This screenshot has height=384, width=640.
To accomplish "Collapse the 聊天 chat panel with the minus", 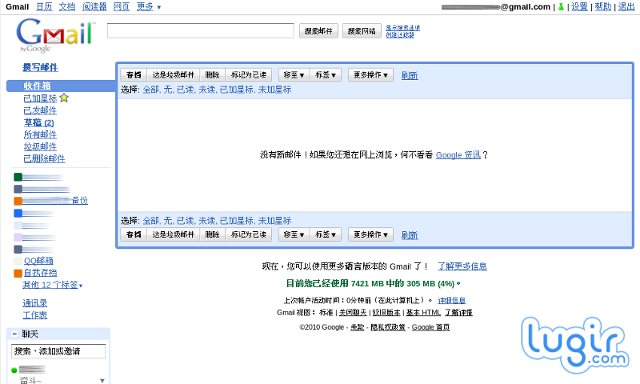I will tap(15, 334).
